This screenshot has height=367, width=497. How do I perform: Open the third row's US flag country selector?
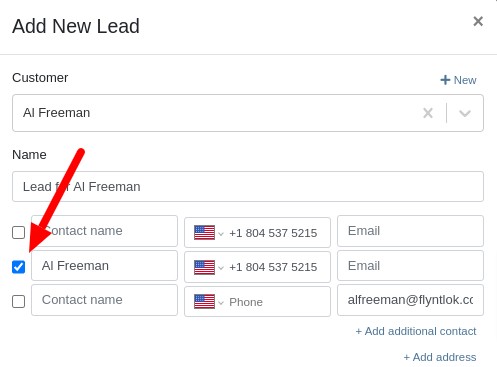click(x=204, y=302)
